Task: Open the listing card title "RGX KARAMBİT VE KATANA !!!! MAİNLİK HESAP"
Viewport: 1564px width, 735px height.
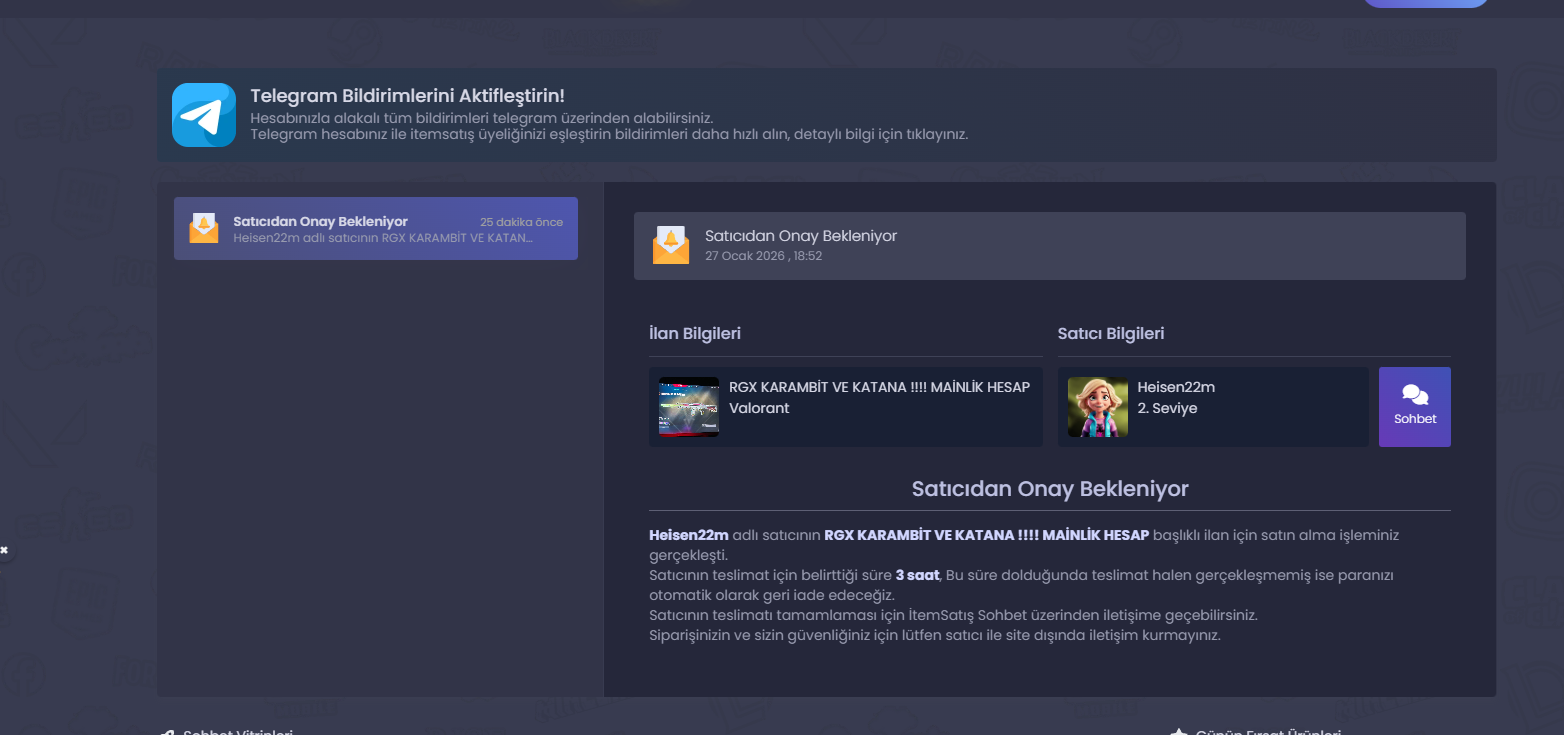Action: 879,387
